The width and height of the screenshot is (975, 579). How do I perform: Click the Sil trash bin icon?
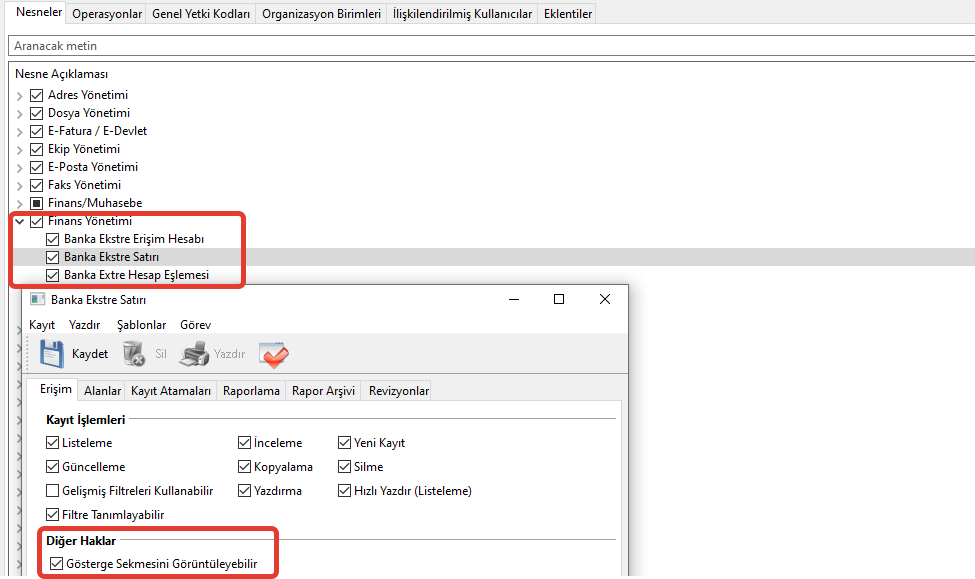point(133,354)
